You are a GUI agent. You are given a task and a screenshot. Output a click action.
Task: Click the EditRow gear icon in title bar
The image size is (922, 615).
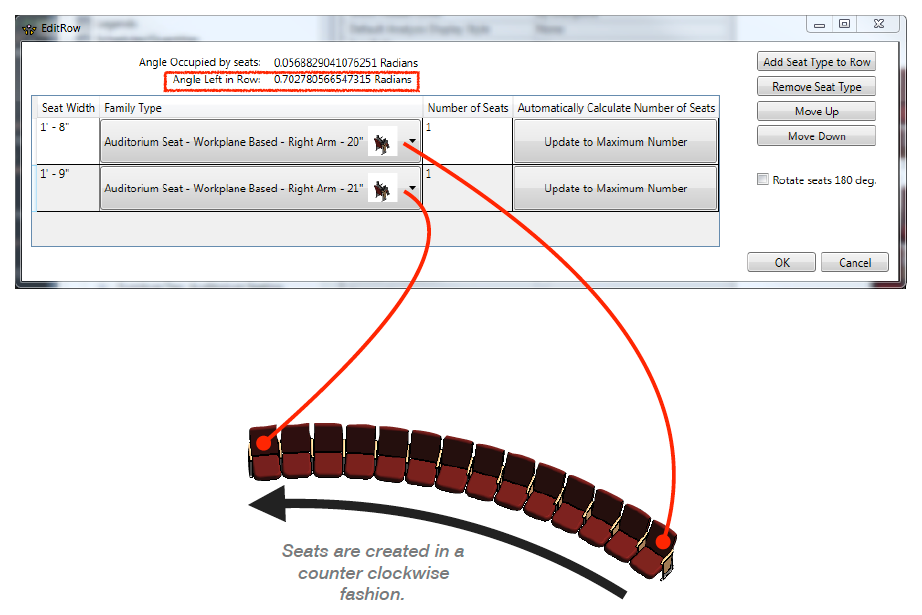pyautogui.click(x=28, y=30)
